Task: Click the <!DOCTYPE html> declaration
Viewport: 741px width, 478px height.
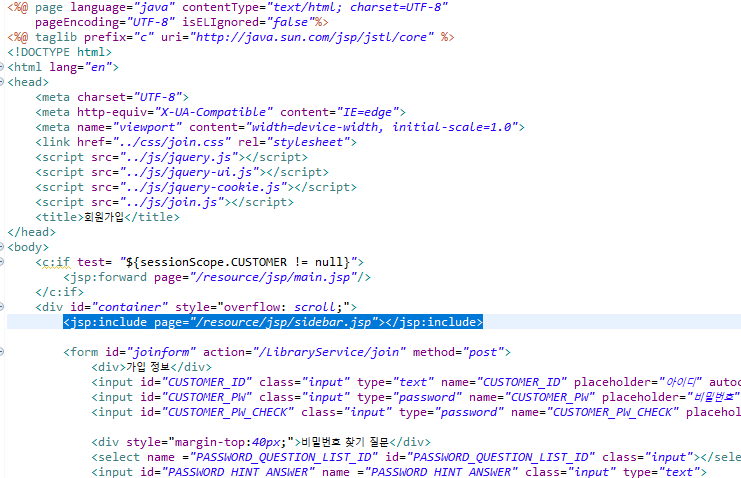Action: tap(60, 52)
